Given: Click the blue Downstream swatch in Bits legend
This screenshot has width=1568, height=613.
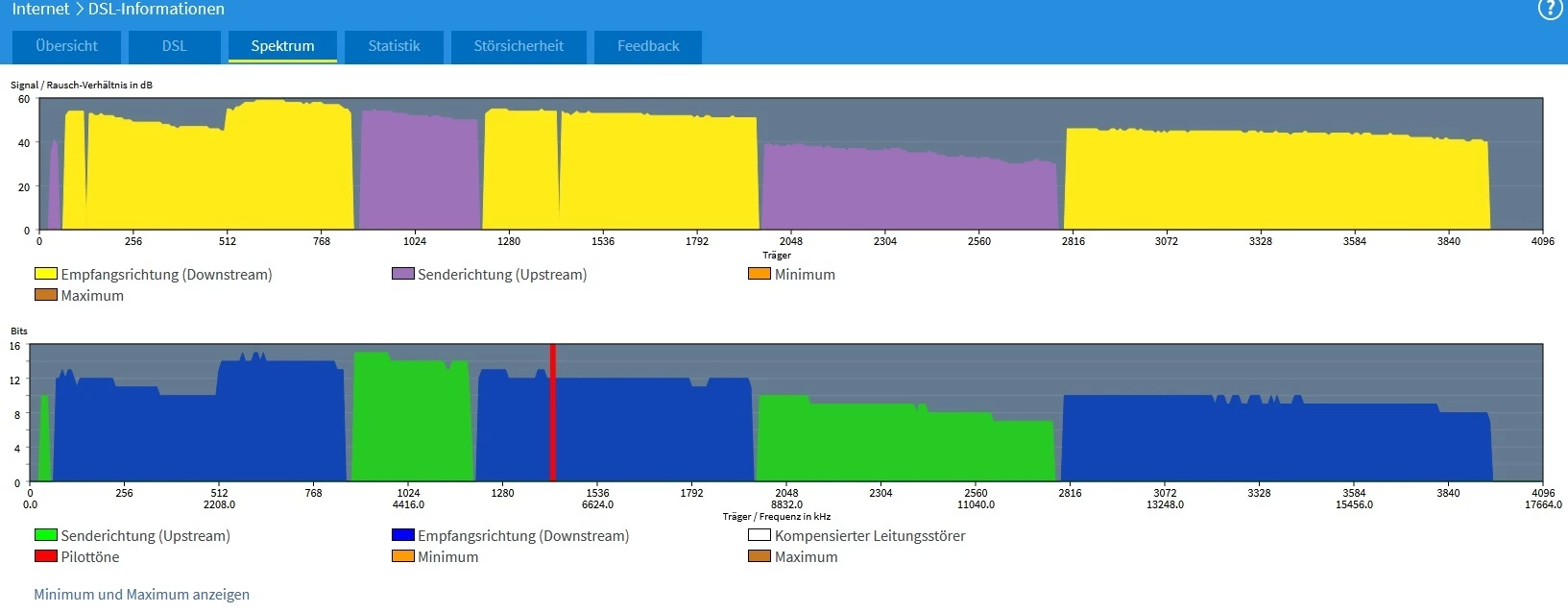Looking at the screenshot, I should tap(403, 535).
